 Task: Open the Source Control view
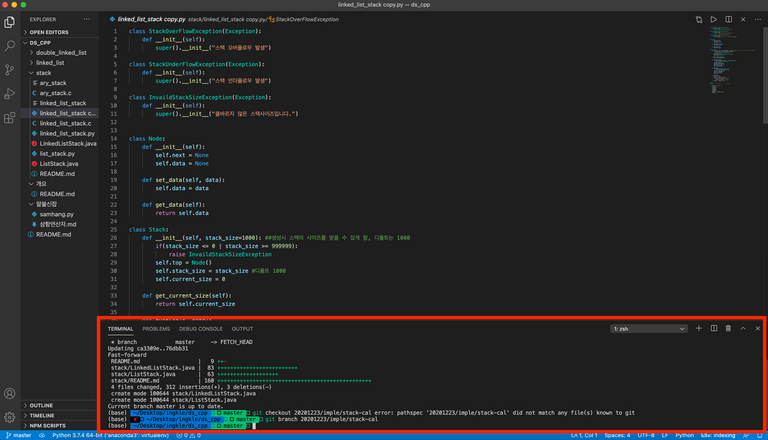pos(9,70)
